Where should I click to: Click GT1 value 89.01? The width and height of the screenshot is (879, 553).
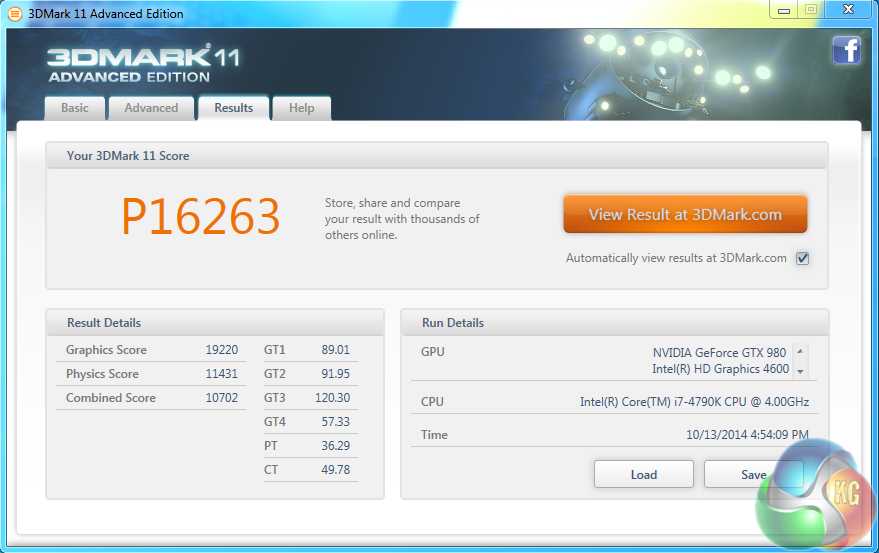click(335, 350)
